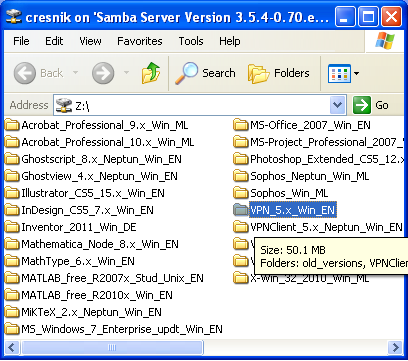Select Inventor_2011_Win_DE folder icon
The height and width of the screenshot is (361, 408).
click(x=12, y=227)
